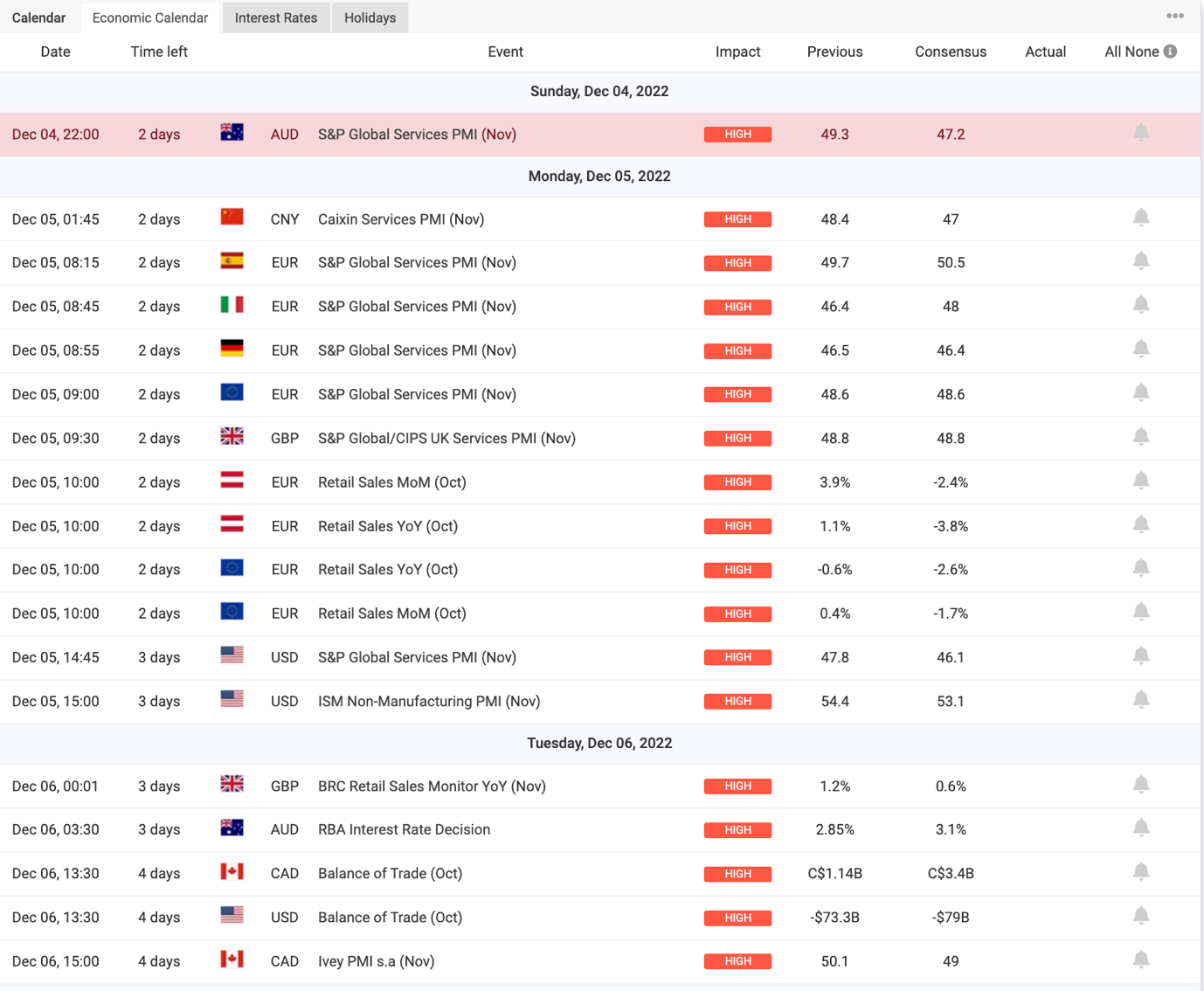Screen dimensions: 1204x991
Task: Select the Economic Calendar tab
Action: tap(150, 17)
